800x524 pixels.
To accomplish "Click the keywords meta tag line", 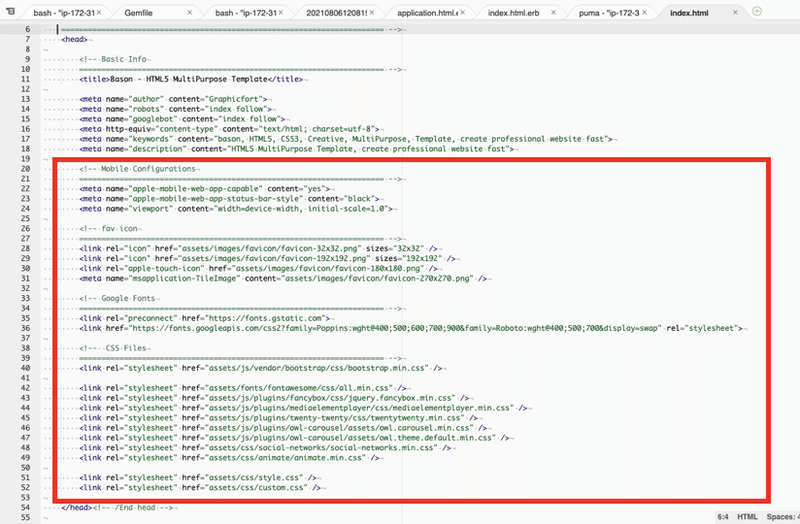I will (x=346, y=139).
